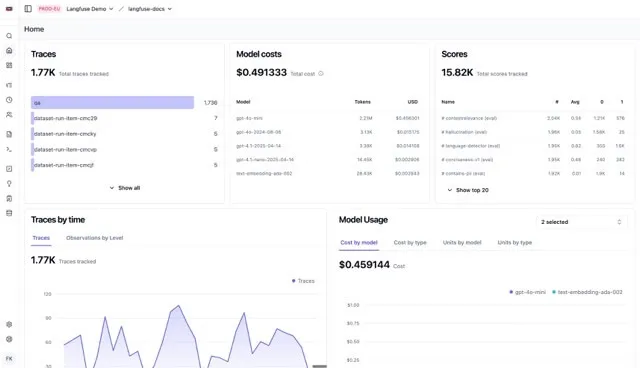The height and width of the screenshot is (368, 640).
Task: Click the gpt-4.1-nano-2025-04-14 model row
Action: point(328,160)
